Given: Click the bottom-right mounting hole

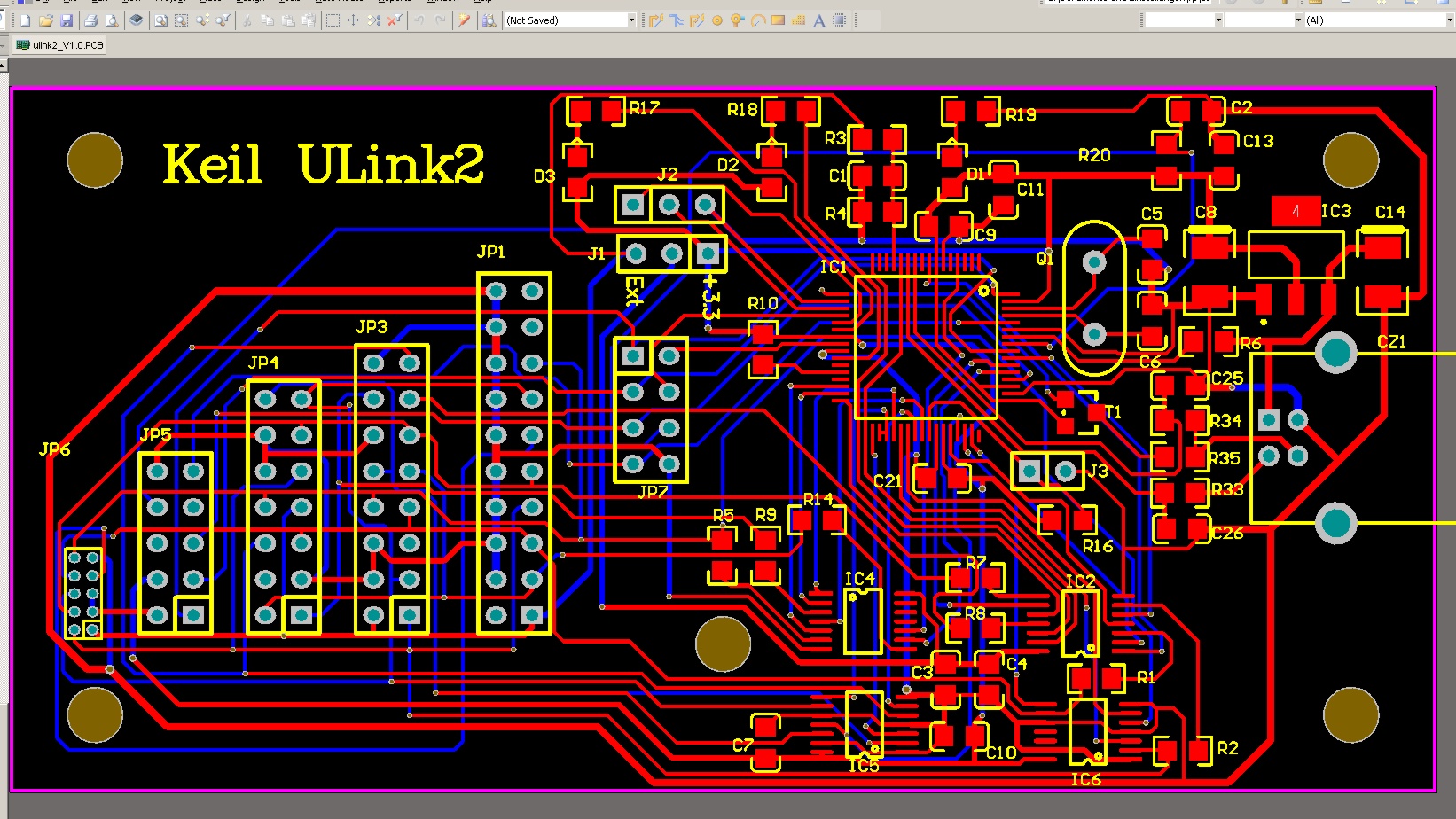Looking at the screenshot, I should pyautogui.click(x=1350, y=714).
